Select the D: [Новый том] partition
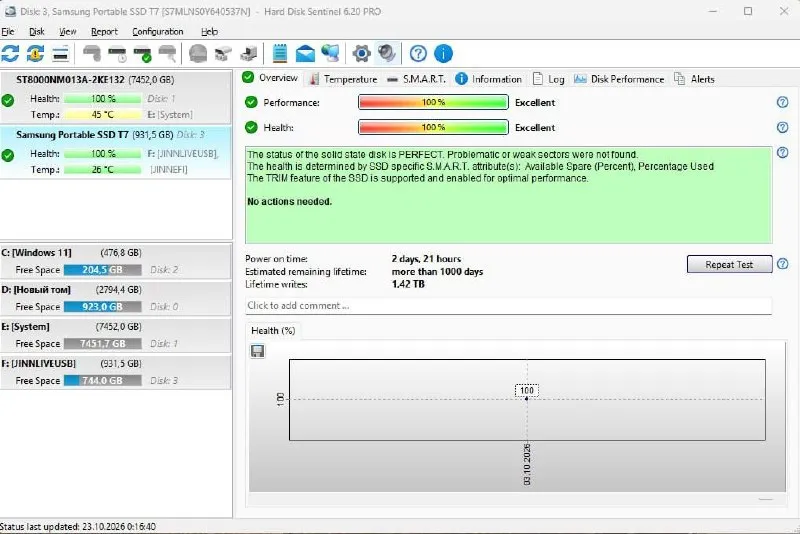This screenshot has width=800, height=534. coord(115,298)
